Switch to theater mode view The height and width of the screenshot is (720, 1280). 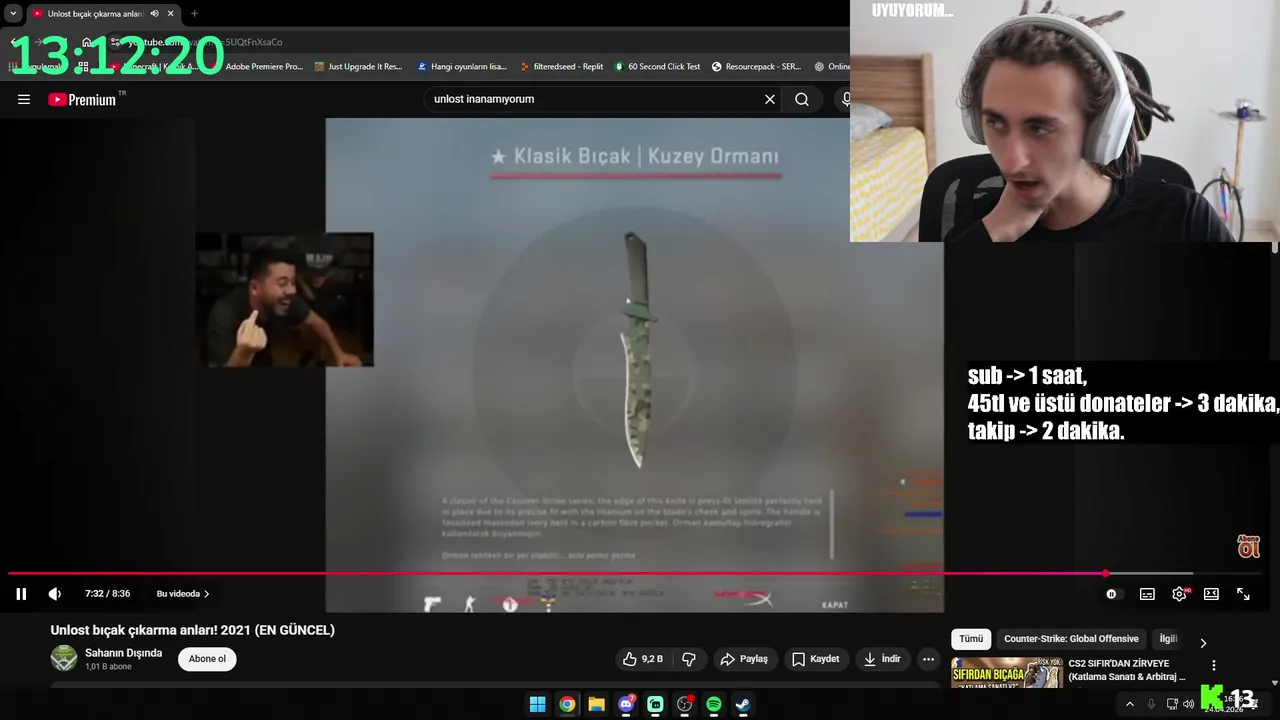(1211, 594)
